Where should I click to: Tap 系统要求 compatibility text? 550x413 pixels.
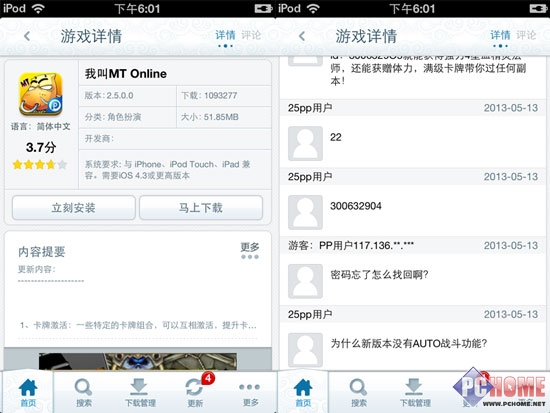(x=167, y=170)
